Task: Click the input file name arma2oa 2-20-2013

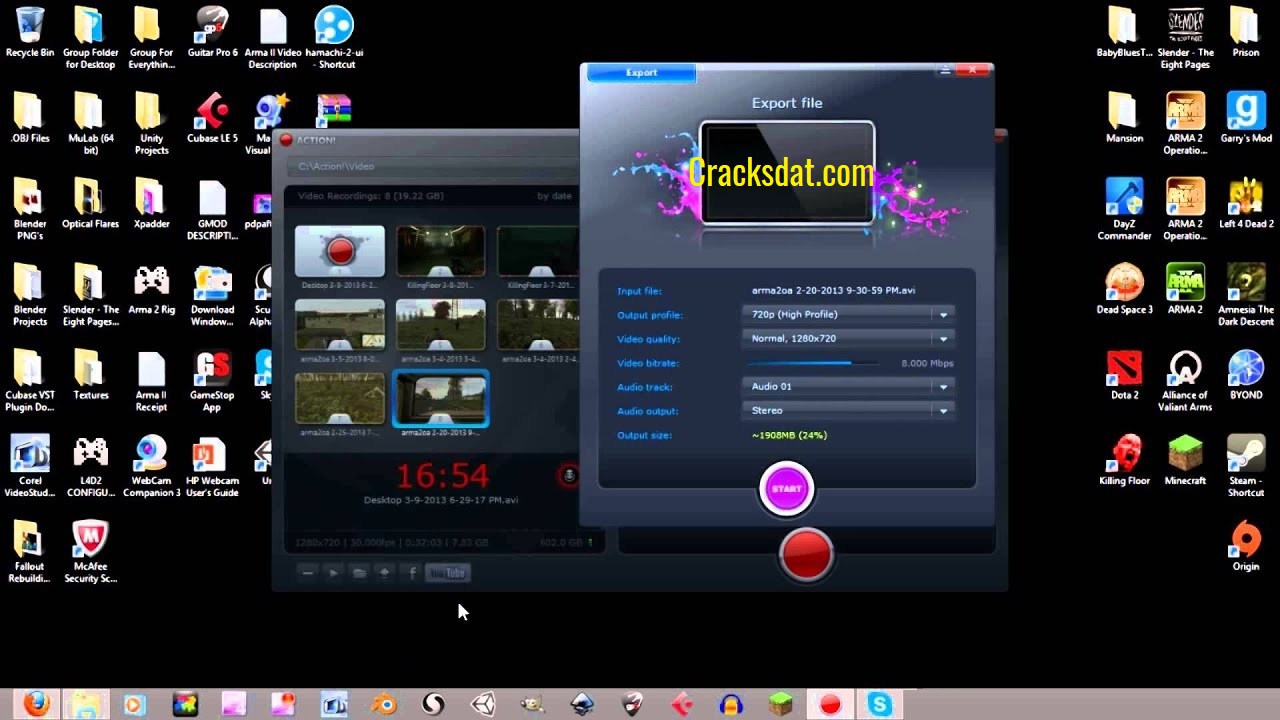Action: point(833,291)
